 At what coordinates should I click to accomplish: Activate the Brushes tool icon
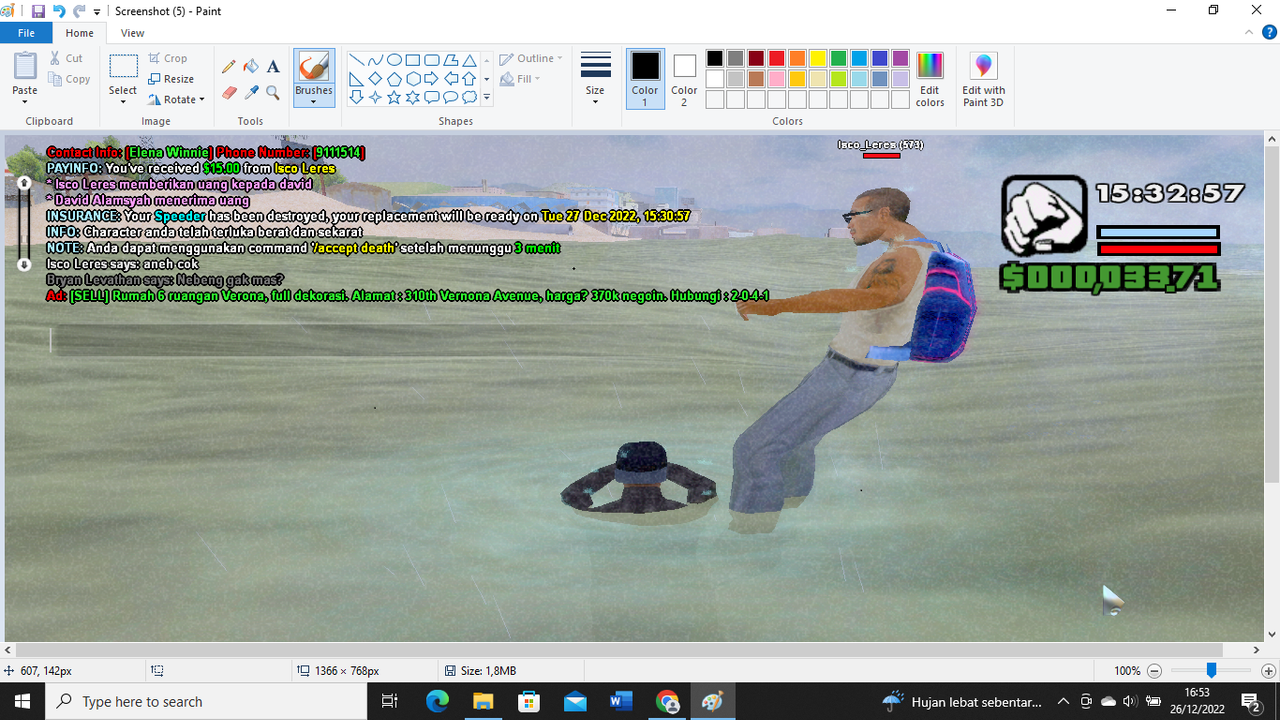click(x=314, y=67)
